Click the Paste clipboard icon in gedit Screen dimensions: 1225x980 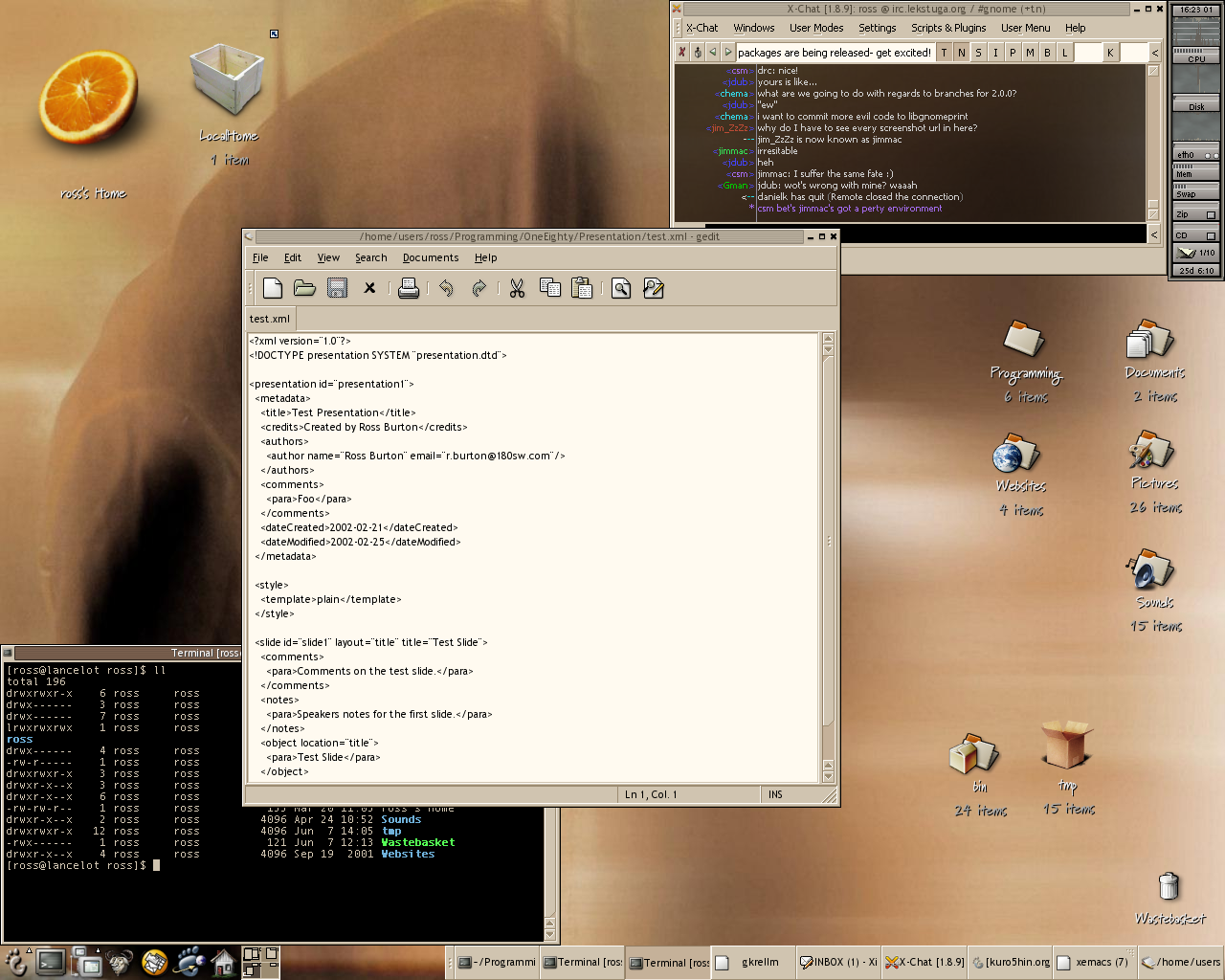(582, 288)
